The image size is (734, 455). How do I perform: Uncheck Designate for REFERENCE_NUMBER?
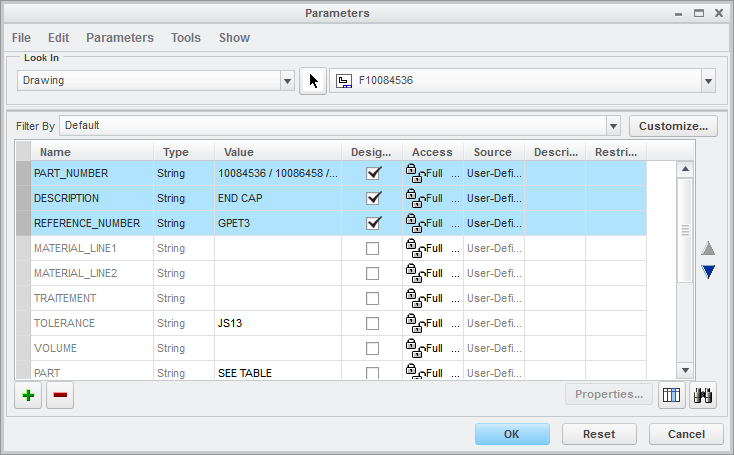coord(373,223)
